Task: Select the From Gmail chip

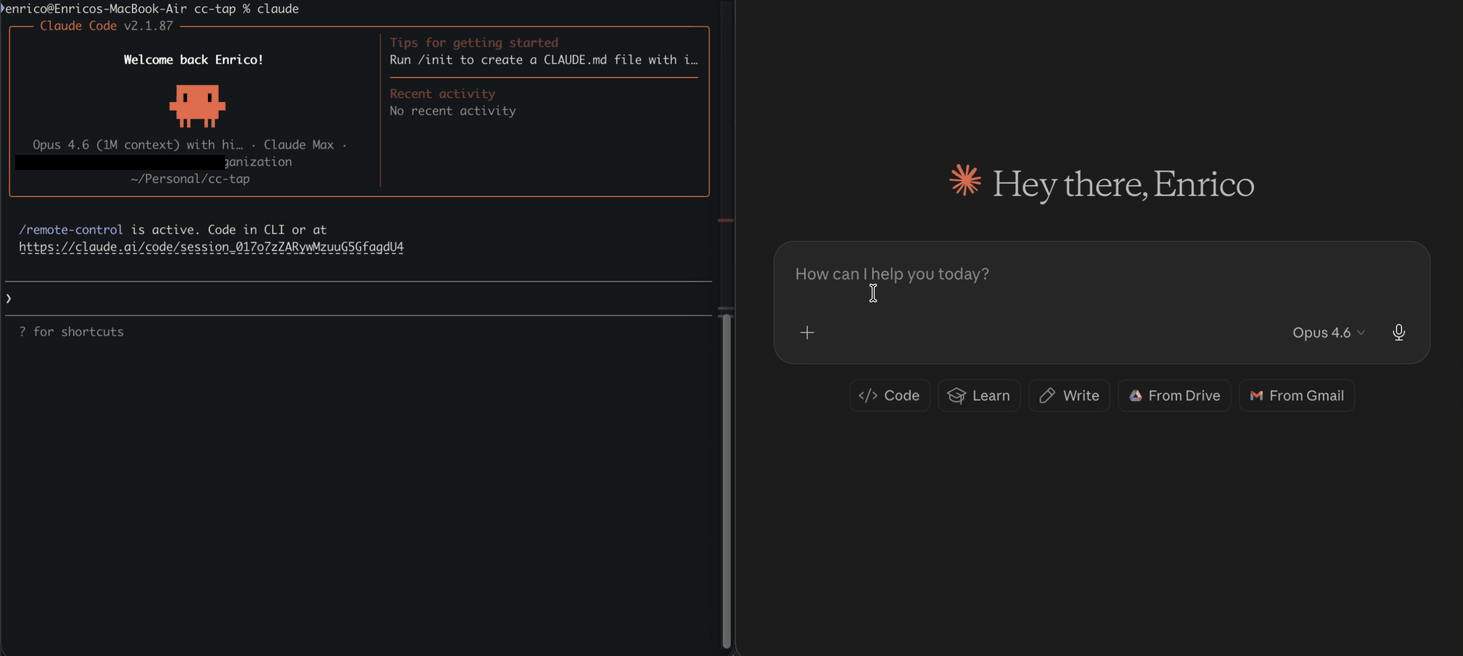Action: click(x=1297, y=395)
